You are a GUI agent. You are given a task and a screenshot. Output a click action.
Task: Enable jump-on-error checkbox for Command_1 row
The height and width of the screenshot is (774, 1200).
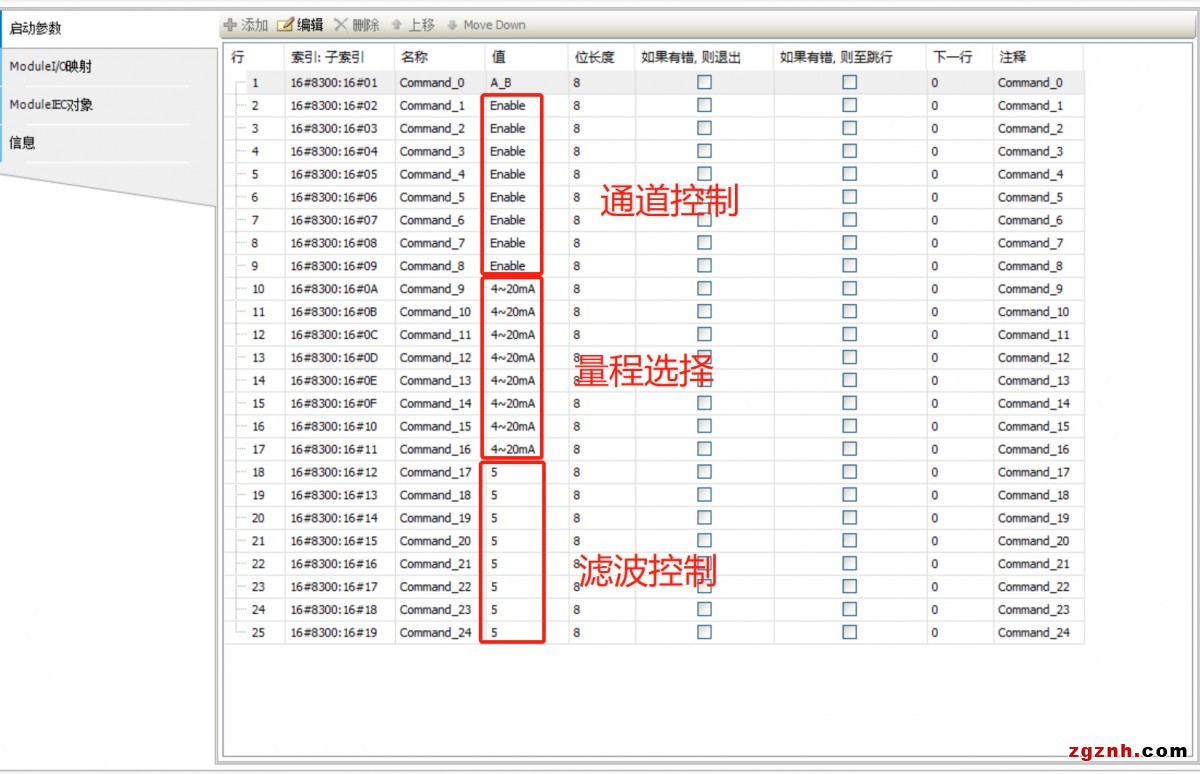click(849, 106)
